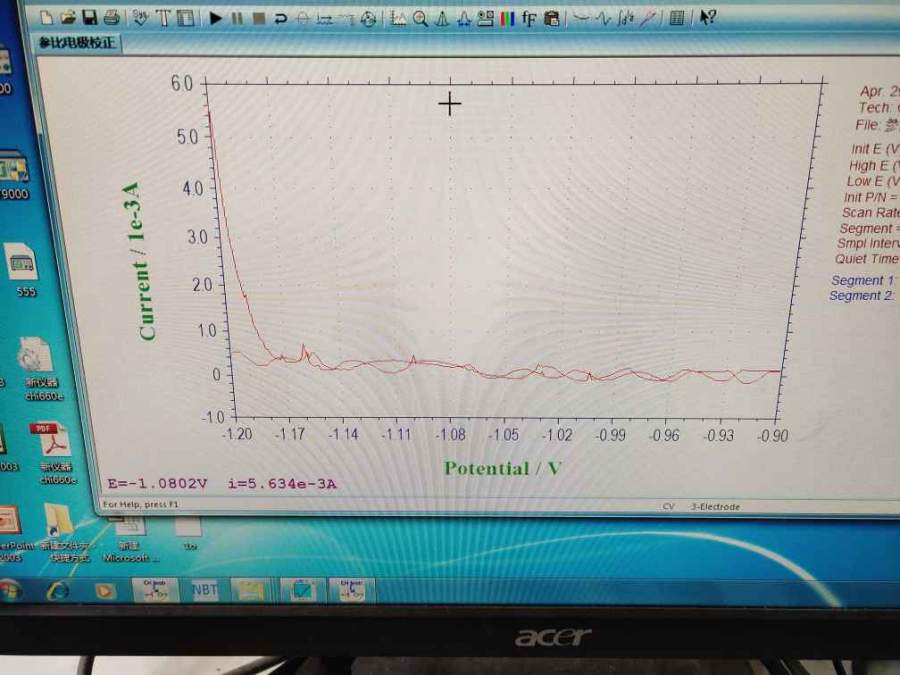Show present data plot chart icon
Viewport: 900px width, 675px height.
tap(398, 19)
